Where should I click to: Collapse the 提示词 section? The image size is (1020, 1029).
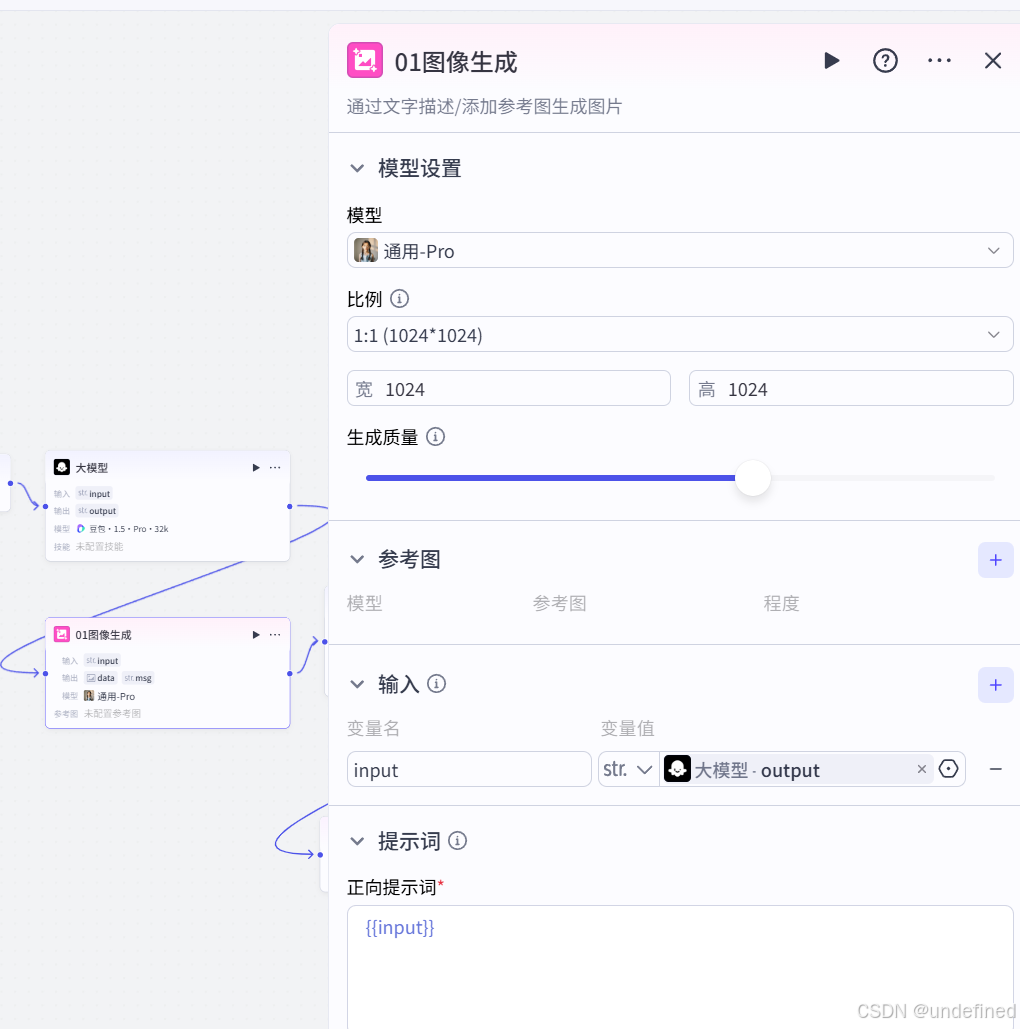tap(357, 841)
